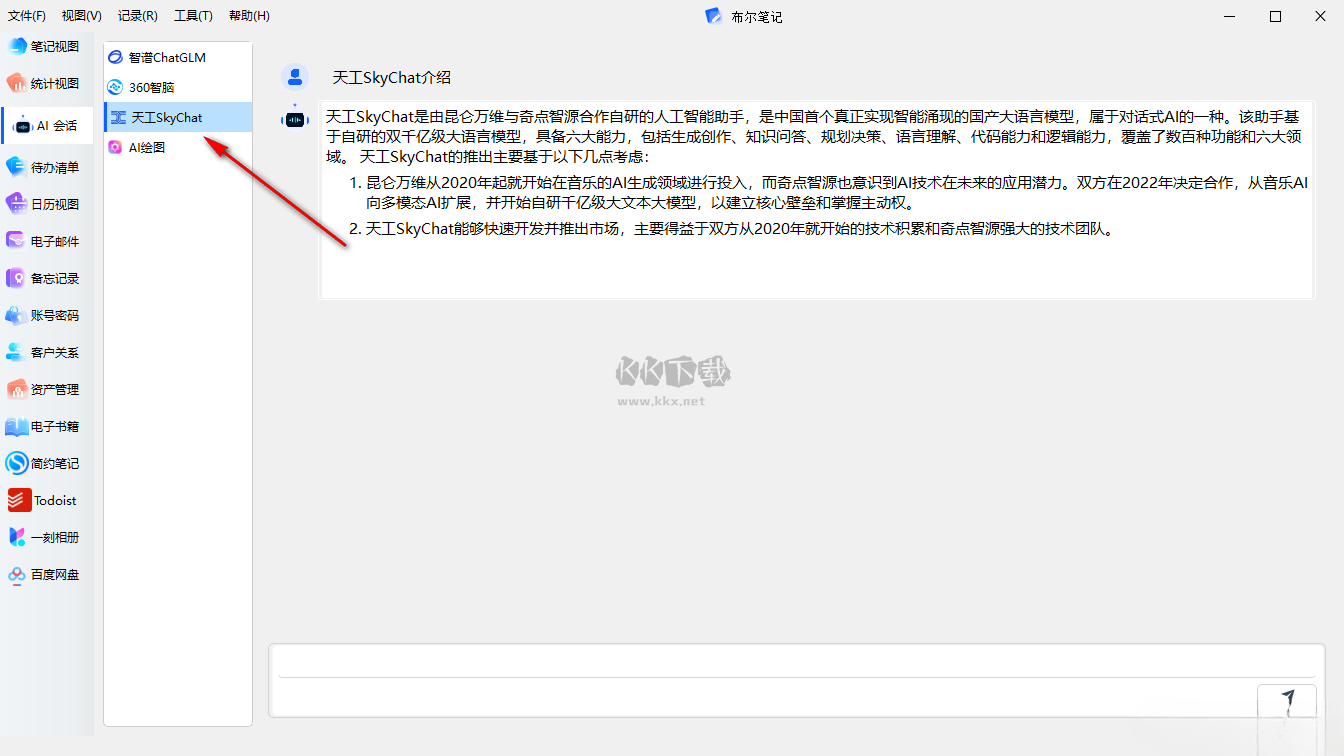Select the AI 会话 robot icon

point(22,126)
